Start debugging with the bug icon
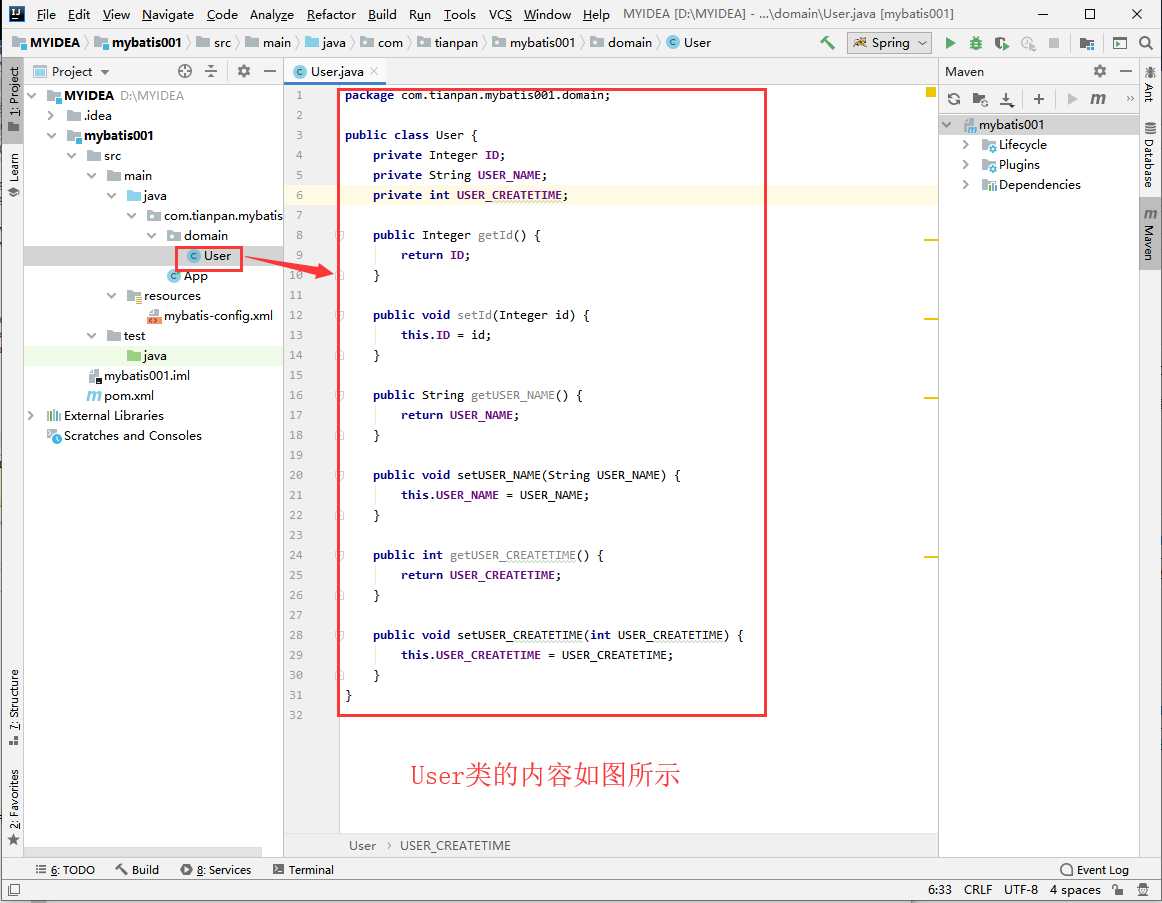The image size is (1162, 903). pyautogui.click(x=975, y=43)
